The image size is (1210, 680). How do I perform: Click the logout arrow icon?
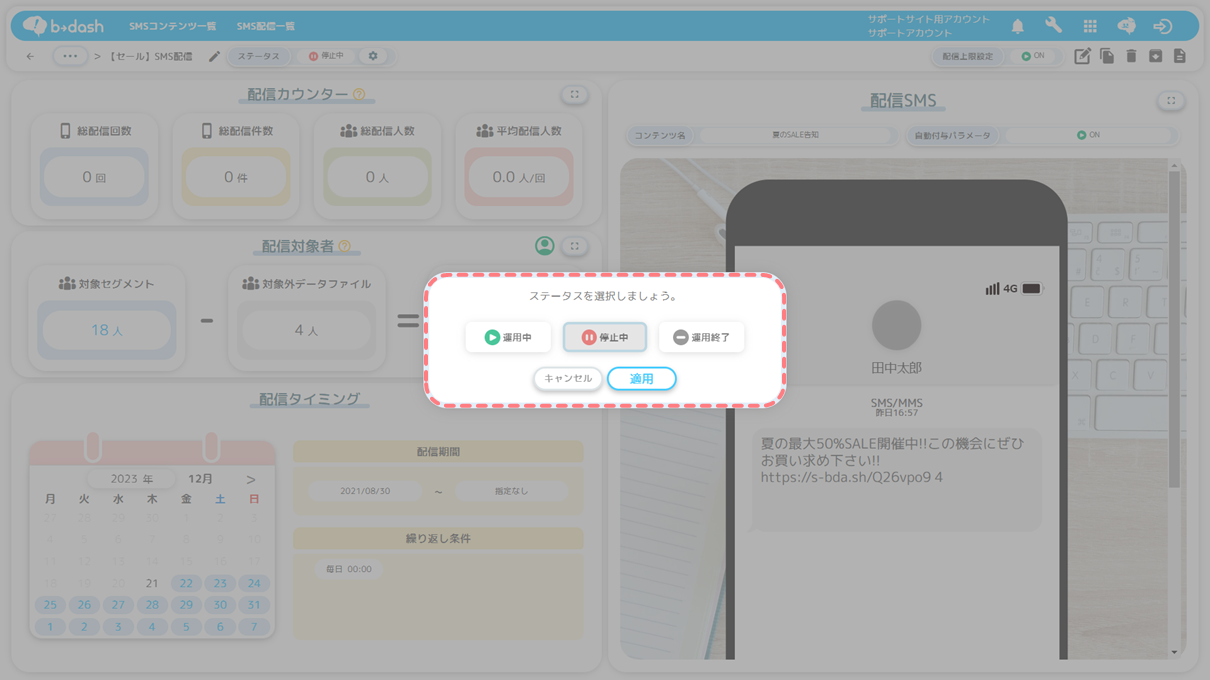[1162, 26]
